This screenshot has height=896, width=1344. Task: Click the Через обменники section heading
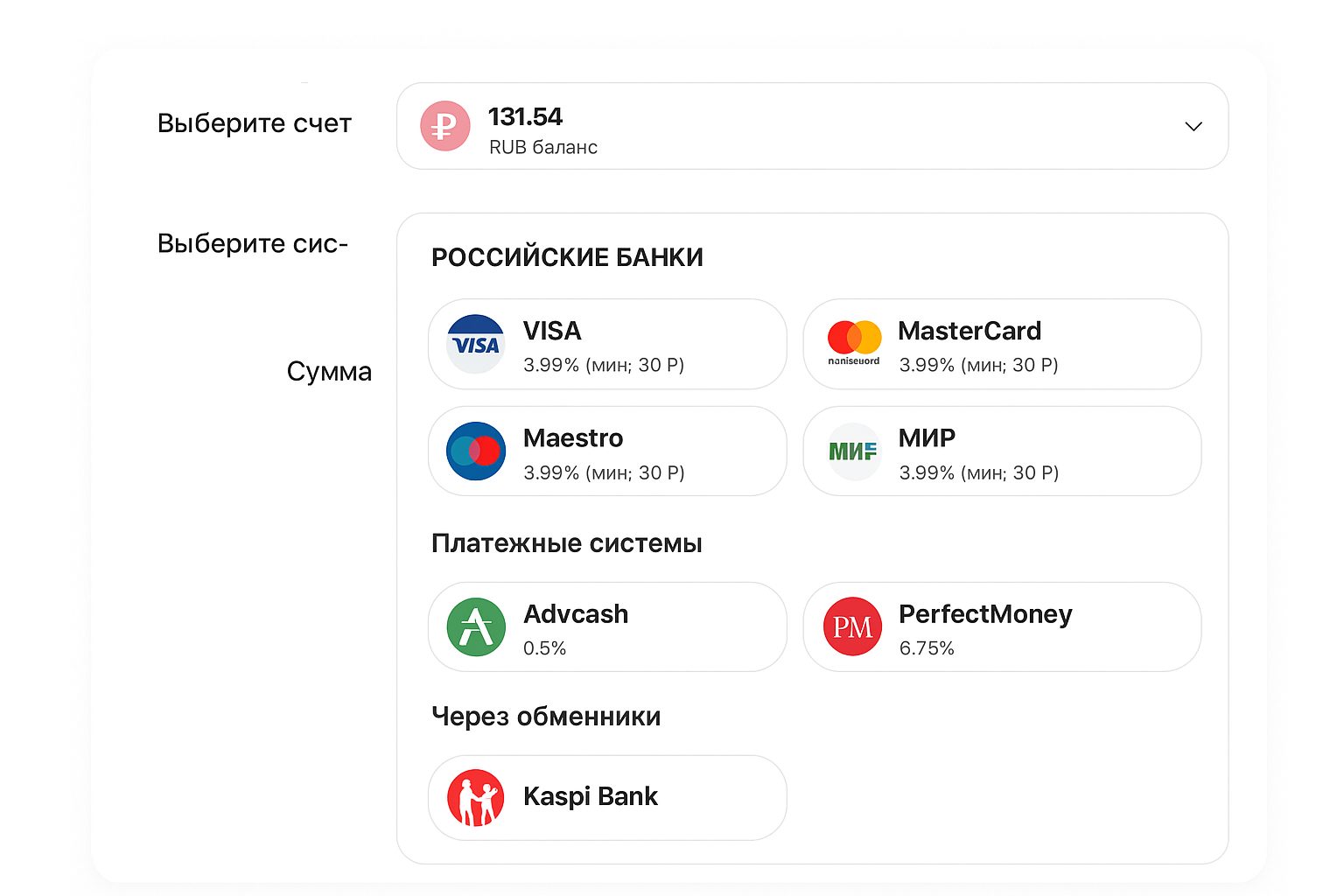[x=546, y=717]
